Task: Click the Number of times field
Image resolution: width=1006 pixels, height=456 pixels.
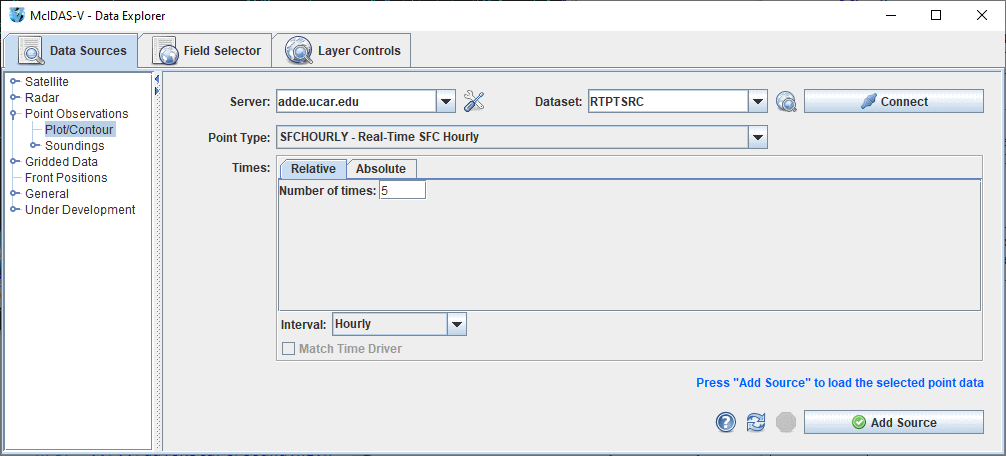Action: (x=402, y=190)
